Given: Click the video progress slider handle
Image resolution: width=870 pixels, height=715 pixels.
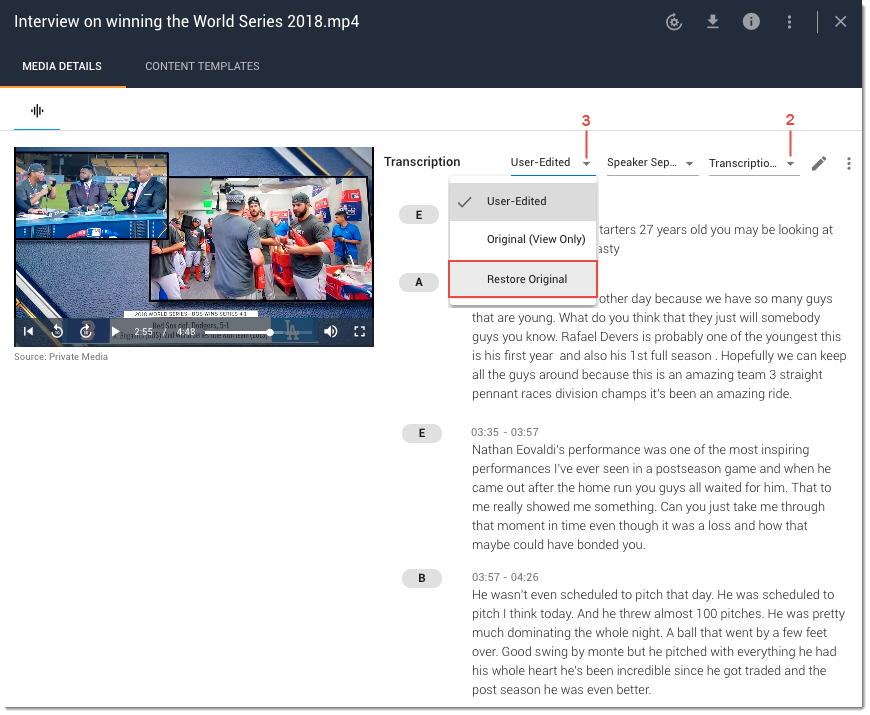Looking at the screenshot, I should click(x=270, y=332).
